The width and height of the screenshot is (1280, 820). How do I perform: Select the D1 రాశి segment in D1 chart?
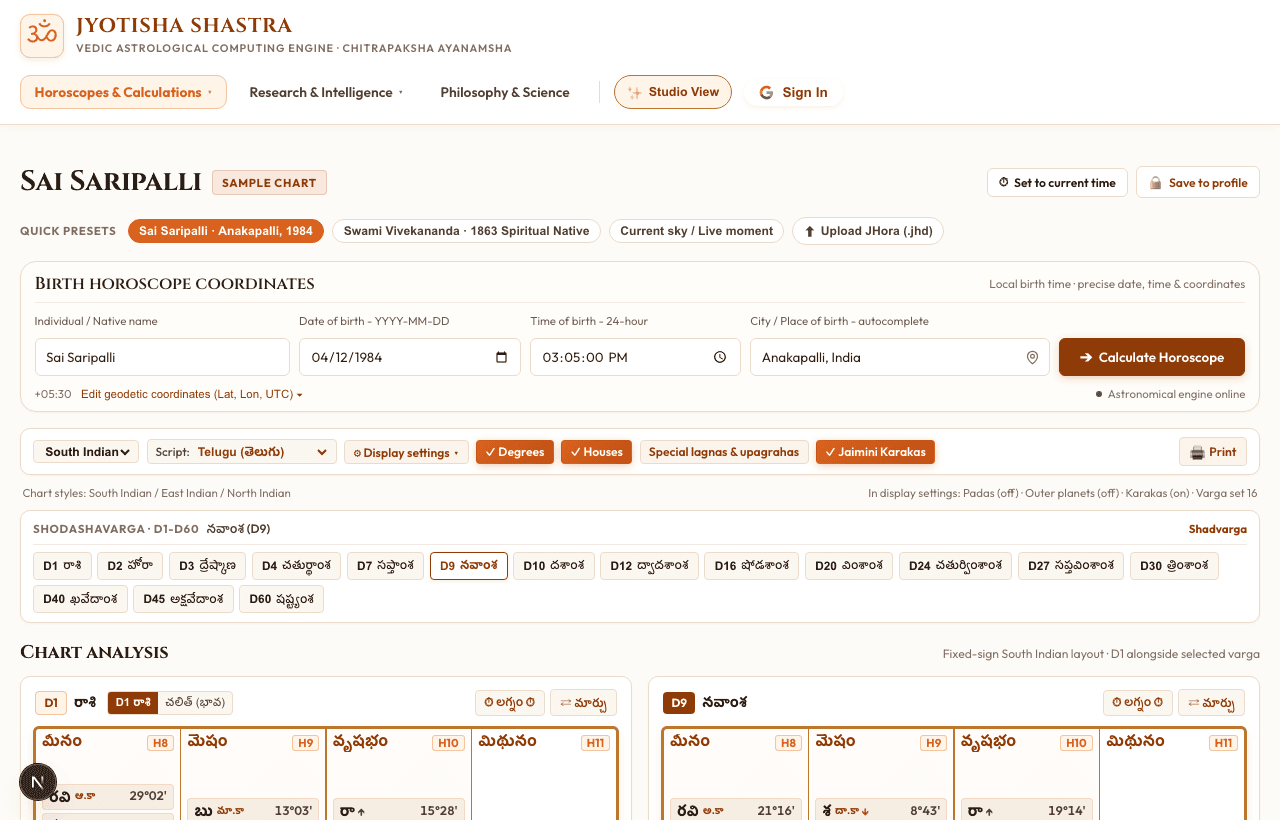tap(133, 702)
